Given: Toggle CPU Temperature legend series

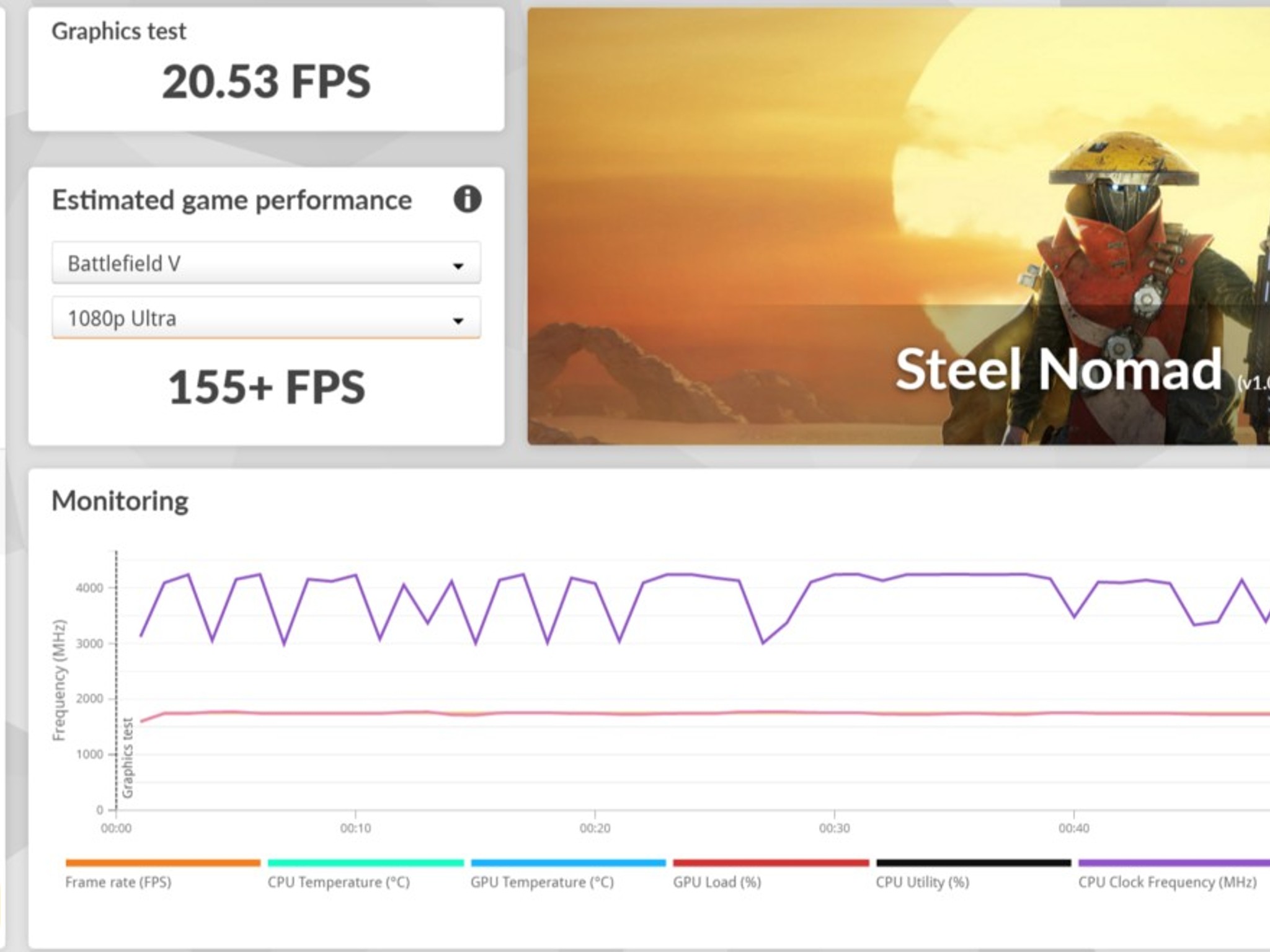Looking at the screenshot, I should (x=339, y=882).
